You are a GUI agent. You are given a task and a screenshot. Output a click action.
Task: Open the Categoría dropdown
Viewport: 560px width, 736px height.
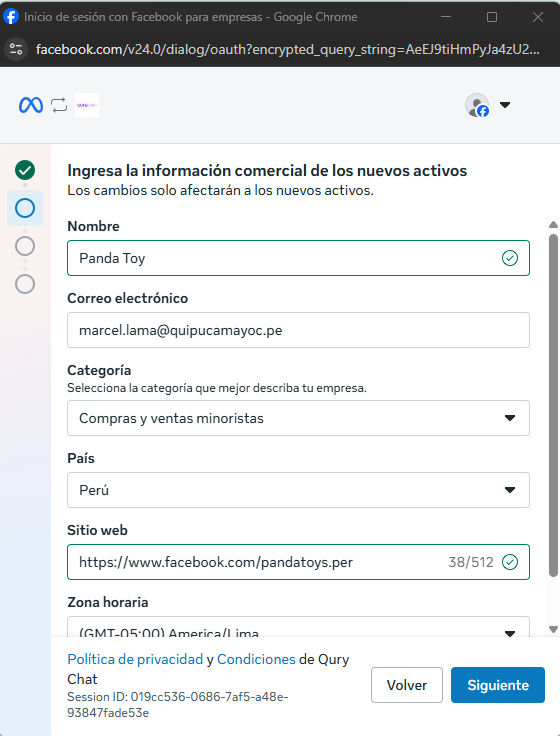click(x=299, y=418)
